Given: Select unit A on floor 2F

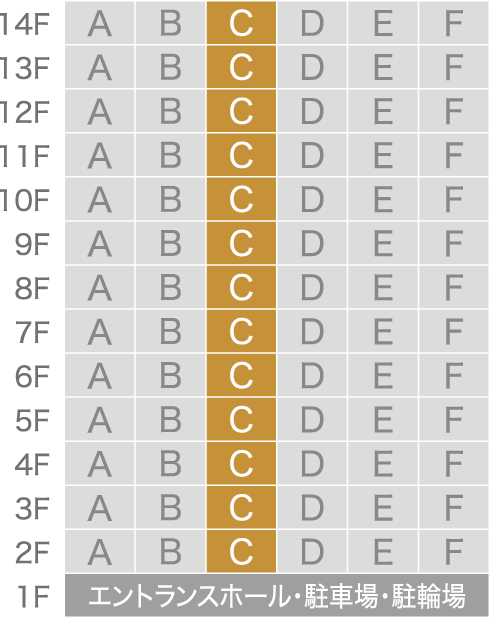Looking at the screenshot, I should point(100,552).
